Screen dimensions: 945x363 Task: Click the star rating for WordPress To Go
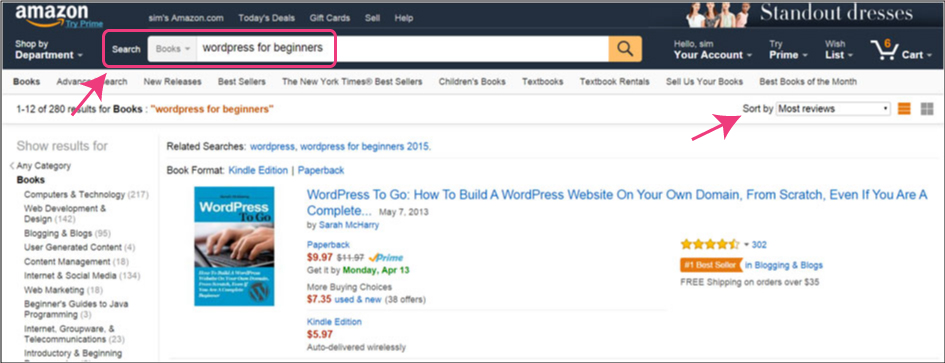[710, 244]
